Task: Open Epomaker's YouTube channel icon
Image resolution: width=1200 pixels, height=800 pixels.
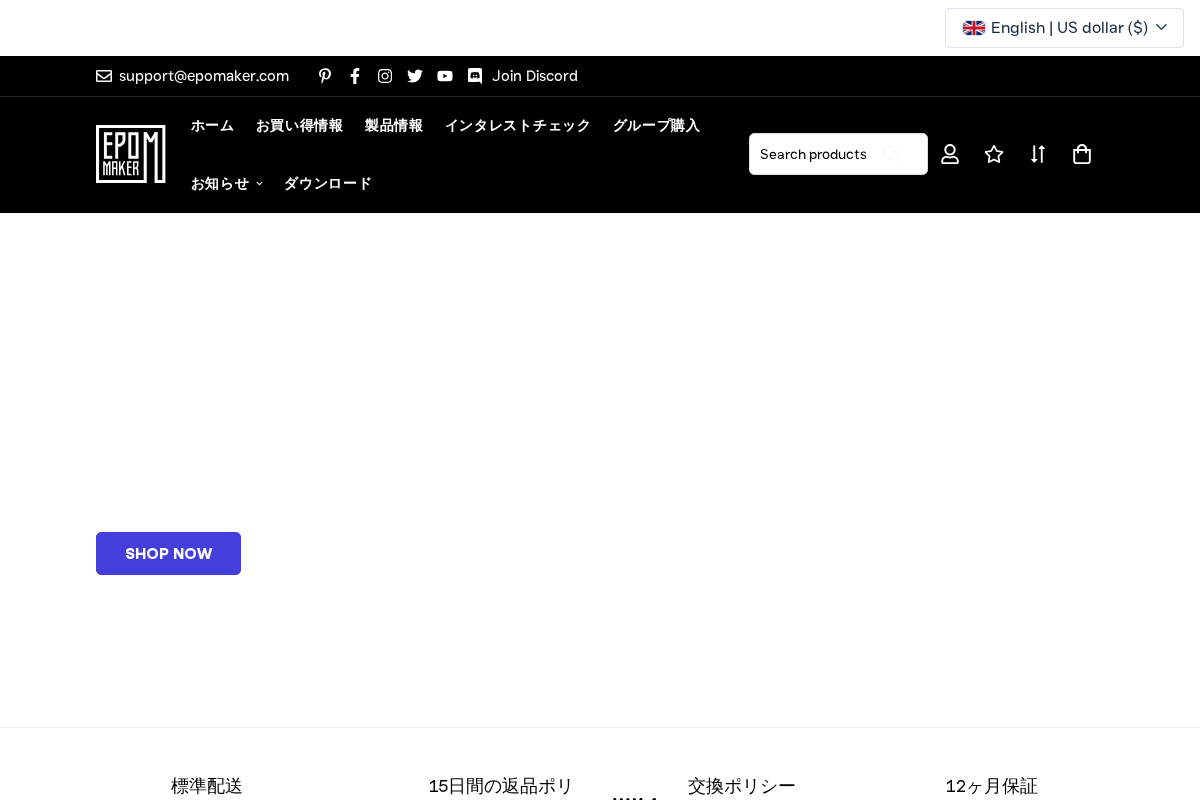Action: [445, 76]
